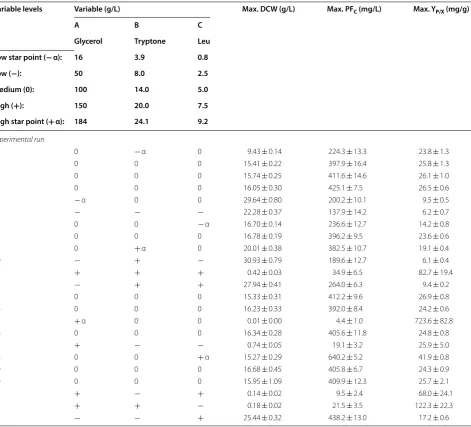The width and height of the screenshot is (471, 427).
Task: Select the 'Glycerol' variable label
Action: coord(88,41)
